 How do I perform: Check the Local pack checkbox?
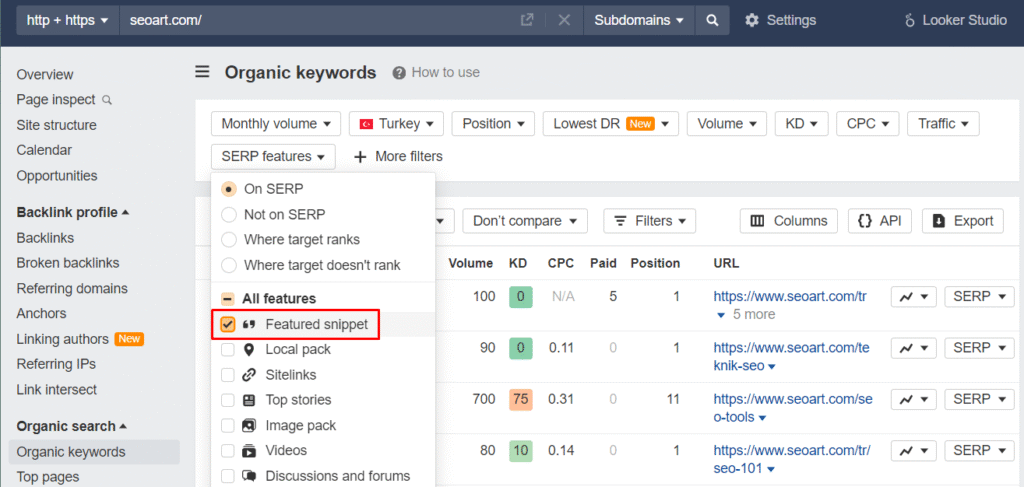(x=228, y=350)
